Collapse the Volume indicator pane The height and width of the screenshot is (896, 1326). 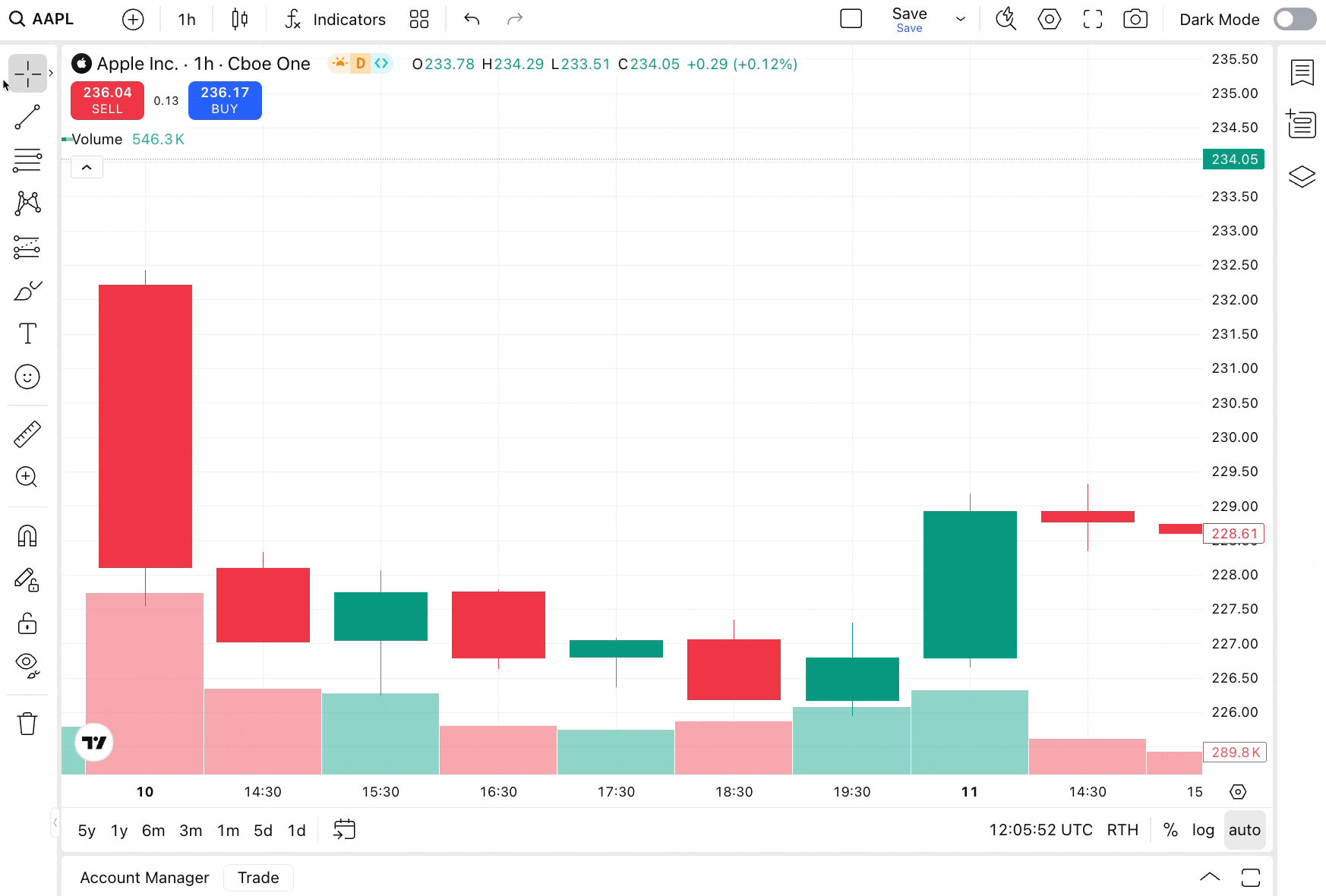[87, 166]
